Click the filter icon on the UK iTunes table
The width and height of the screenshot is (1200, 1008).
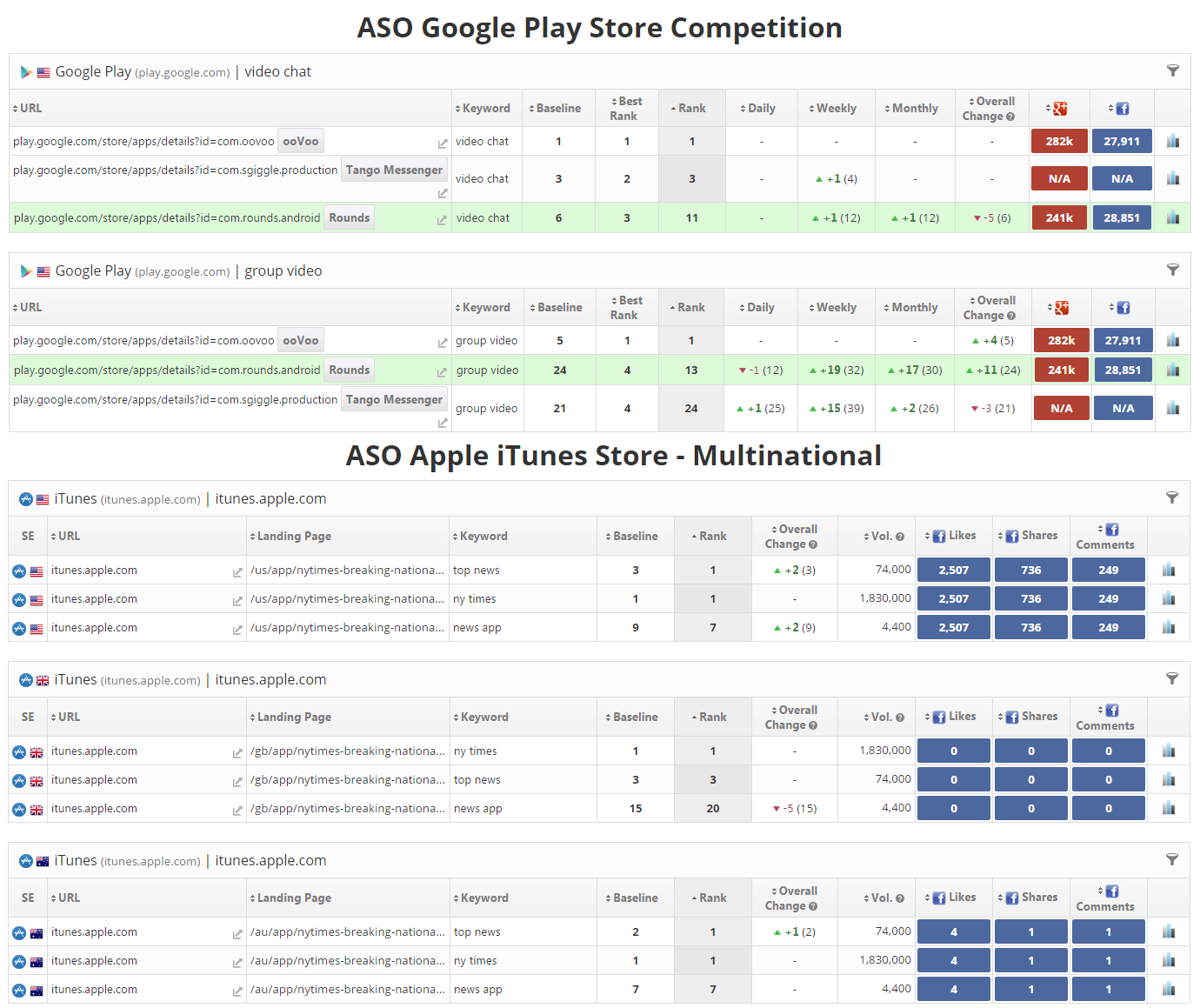click(x=1172, y=678)
